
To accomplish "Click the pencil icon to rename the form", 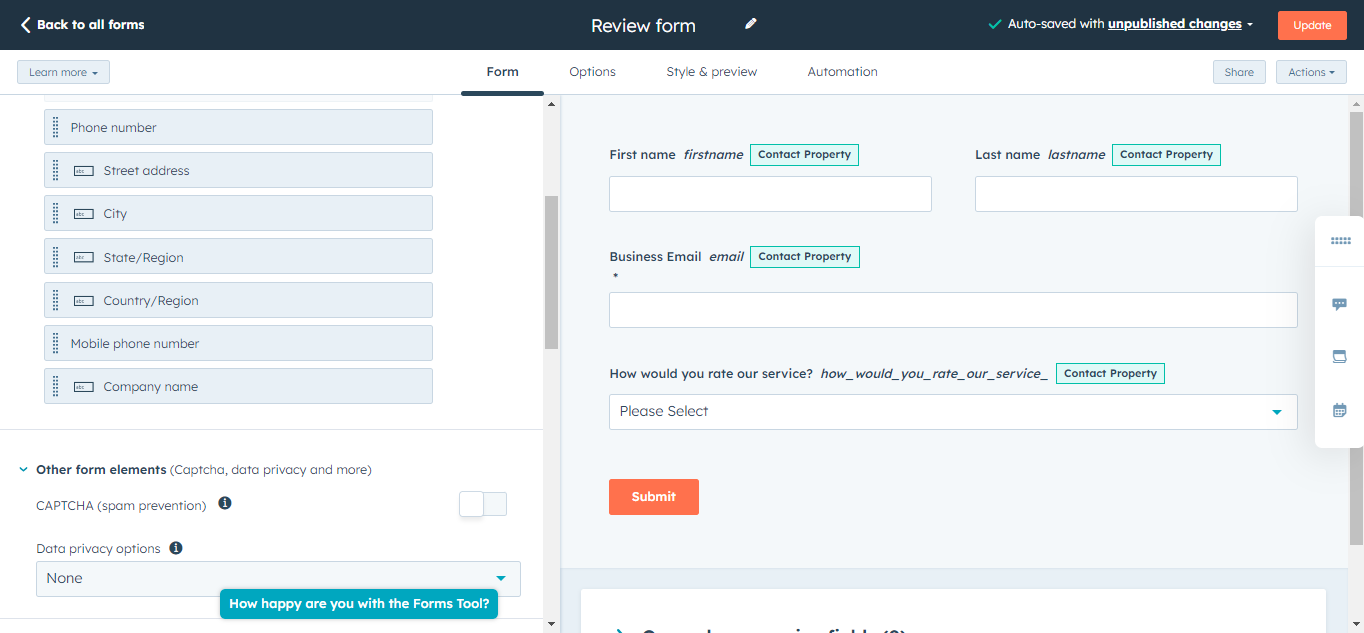I will [750, 23].
